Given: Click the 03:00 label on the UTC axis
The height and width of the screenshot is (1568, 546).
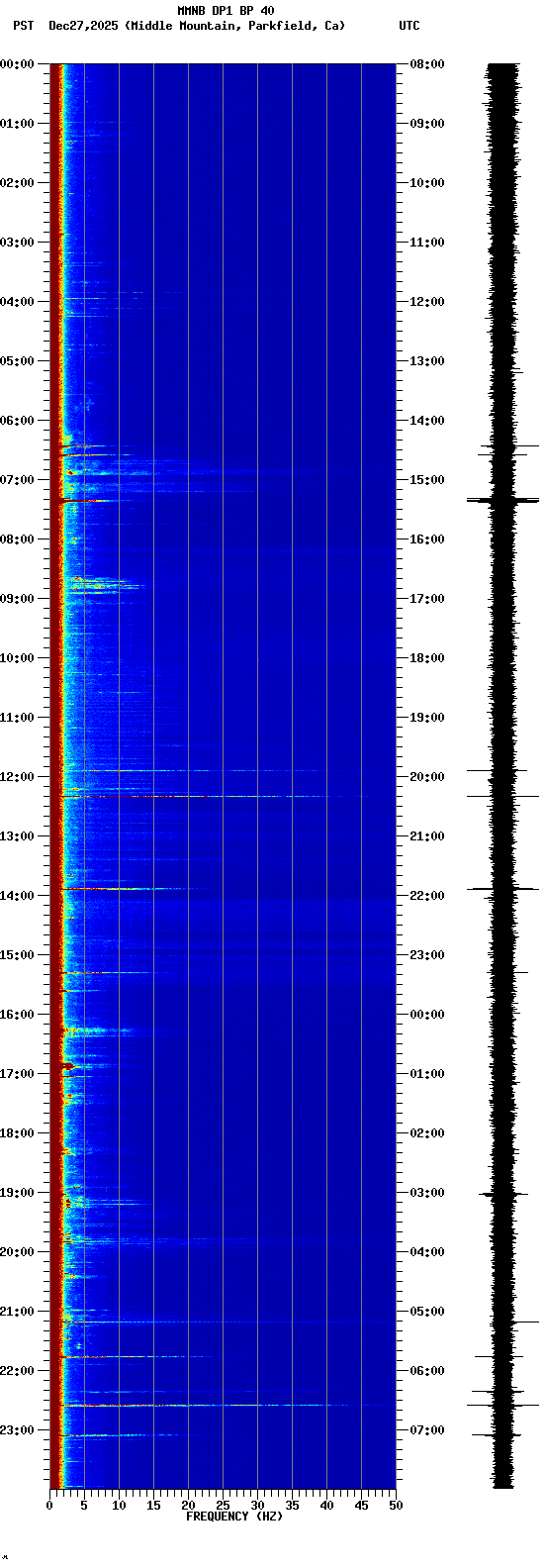Looking at the screenshot, I should point(427,1193).
